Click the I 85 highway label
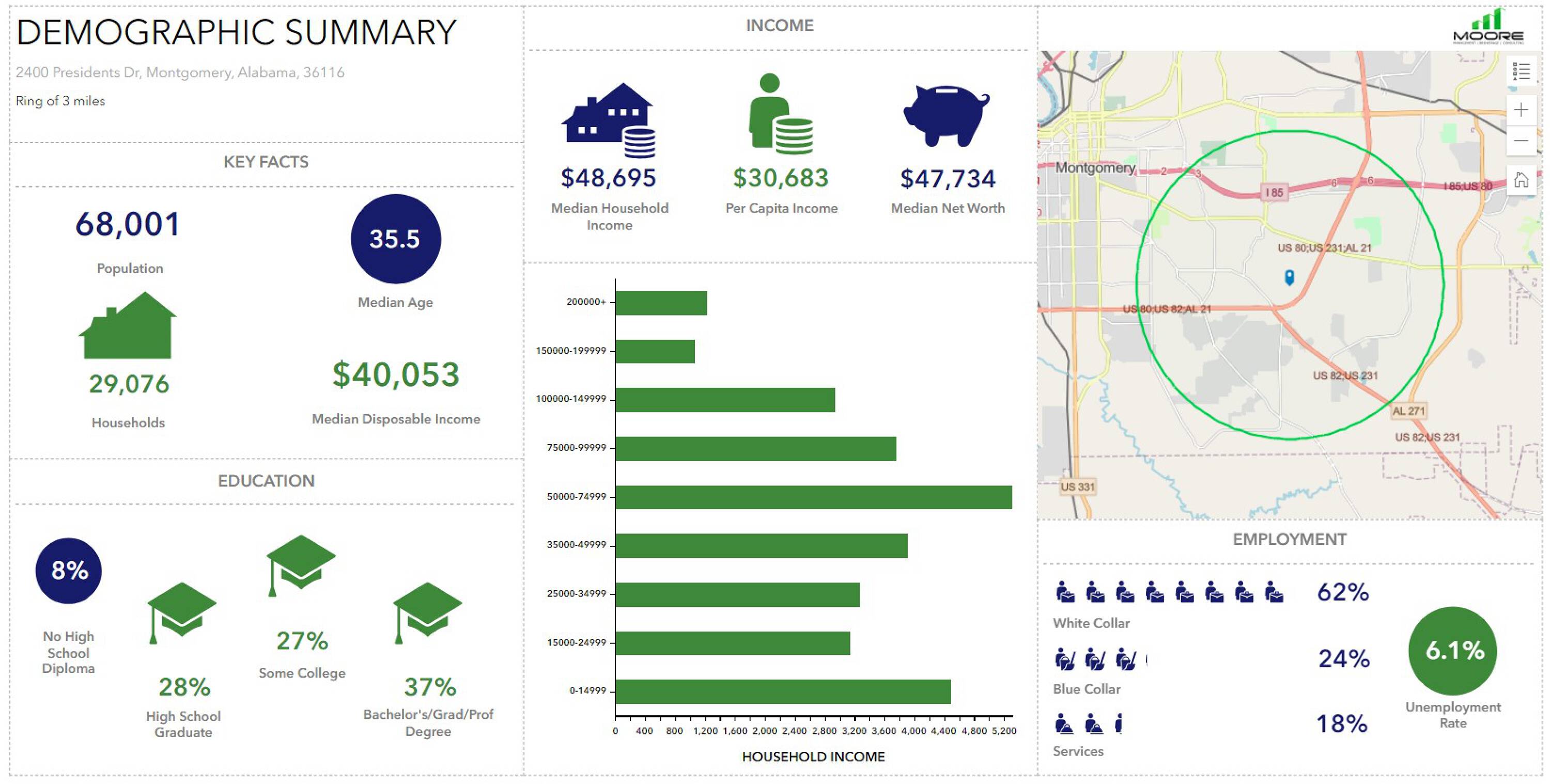Screen dimensions: 1550x784 click(1274, 193)
